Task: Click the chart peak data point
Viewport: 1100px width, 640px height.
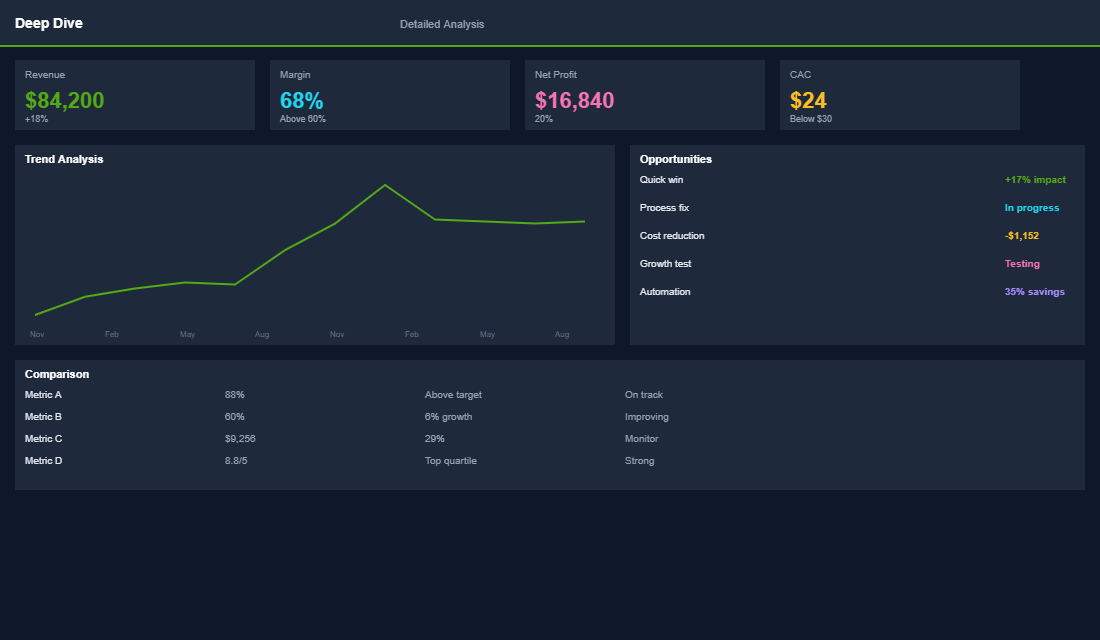Action: click(385, 184)
